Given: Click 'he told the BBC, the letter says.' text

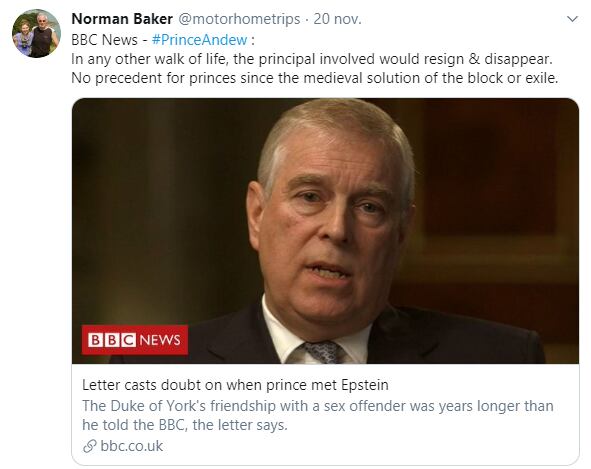Looking at the screenshot, I should click(185, 425).
